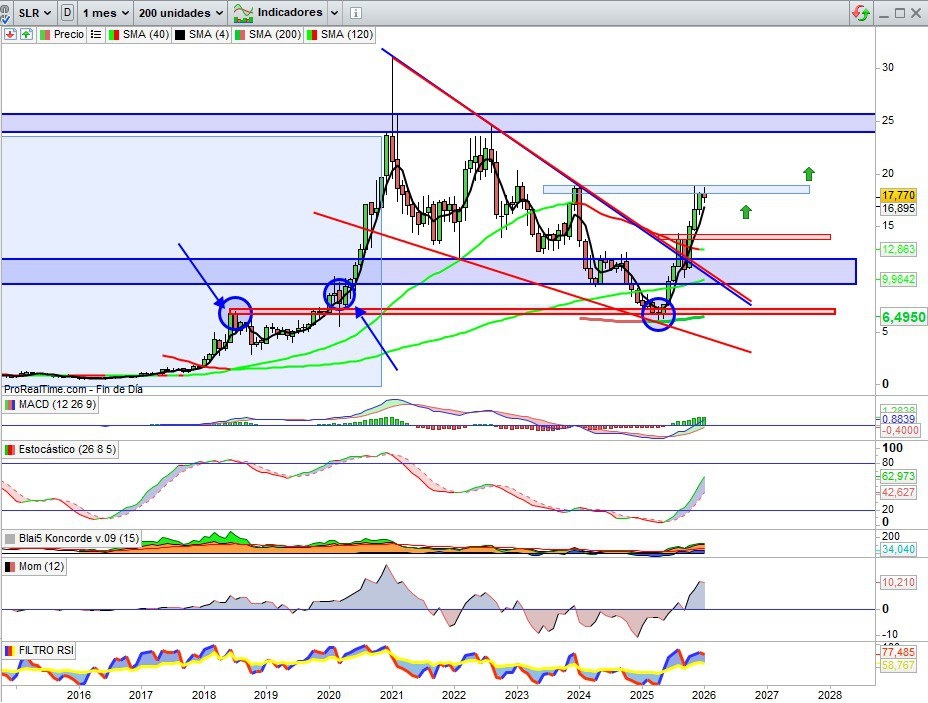Click the red-green refresh arrows icon
Image resolution: width=928 pixels, height=703 pixels.
click(860, 13)
